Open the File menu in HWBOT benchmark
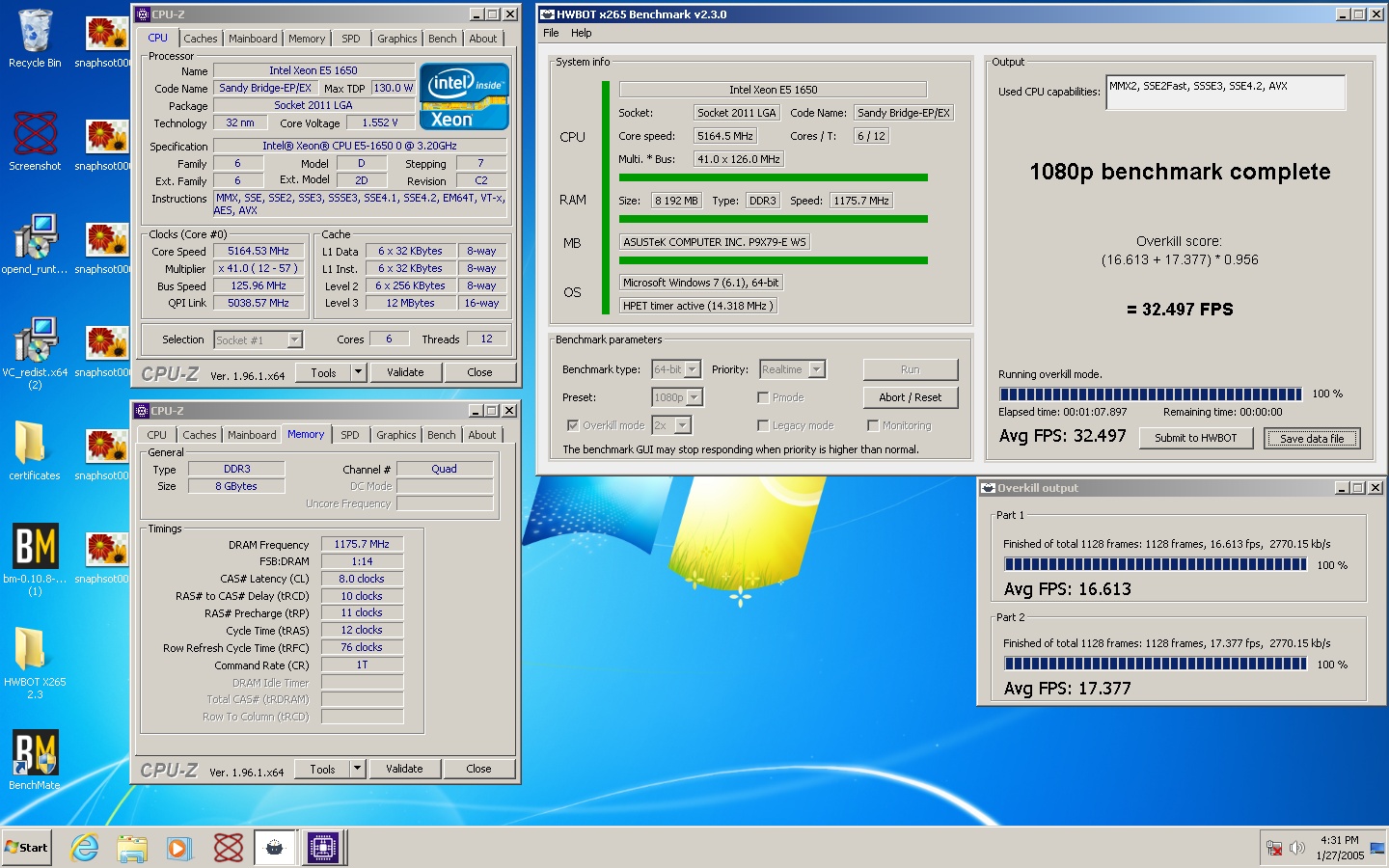 551,33
